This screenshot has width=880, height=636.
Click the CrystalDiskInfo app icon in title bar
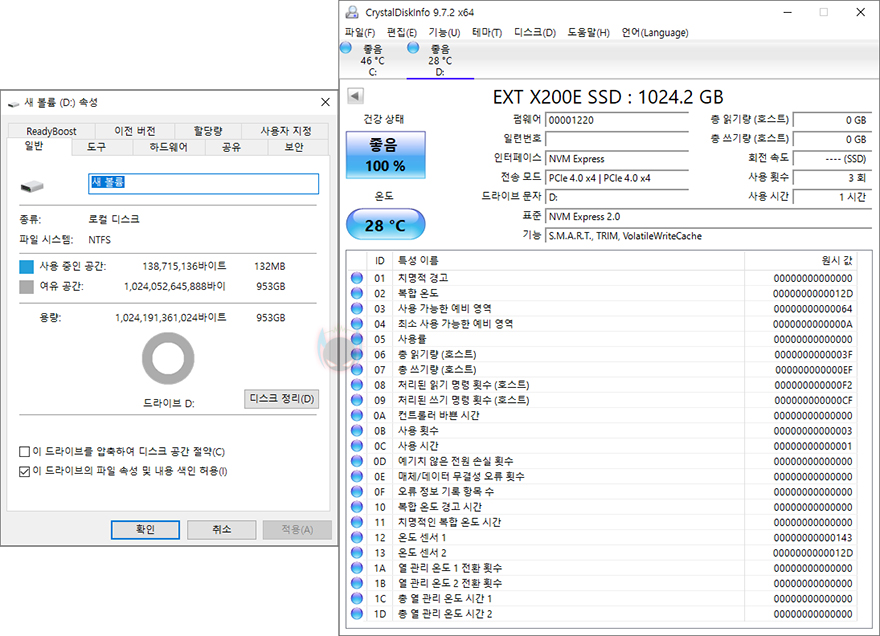[352, 12]
